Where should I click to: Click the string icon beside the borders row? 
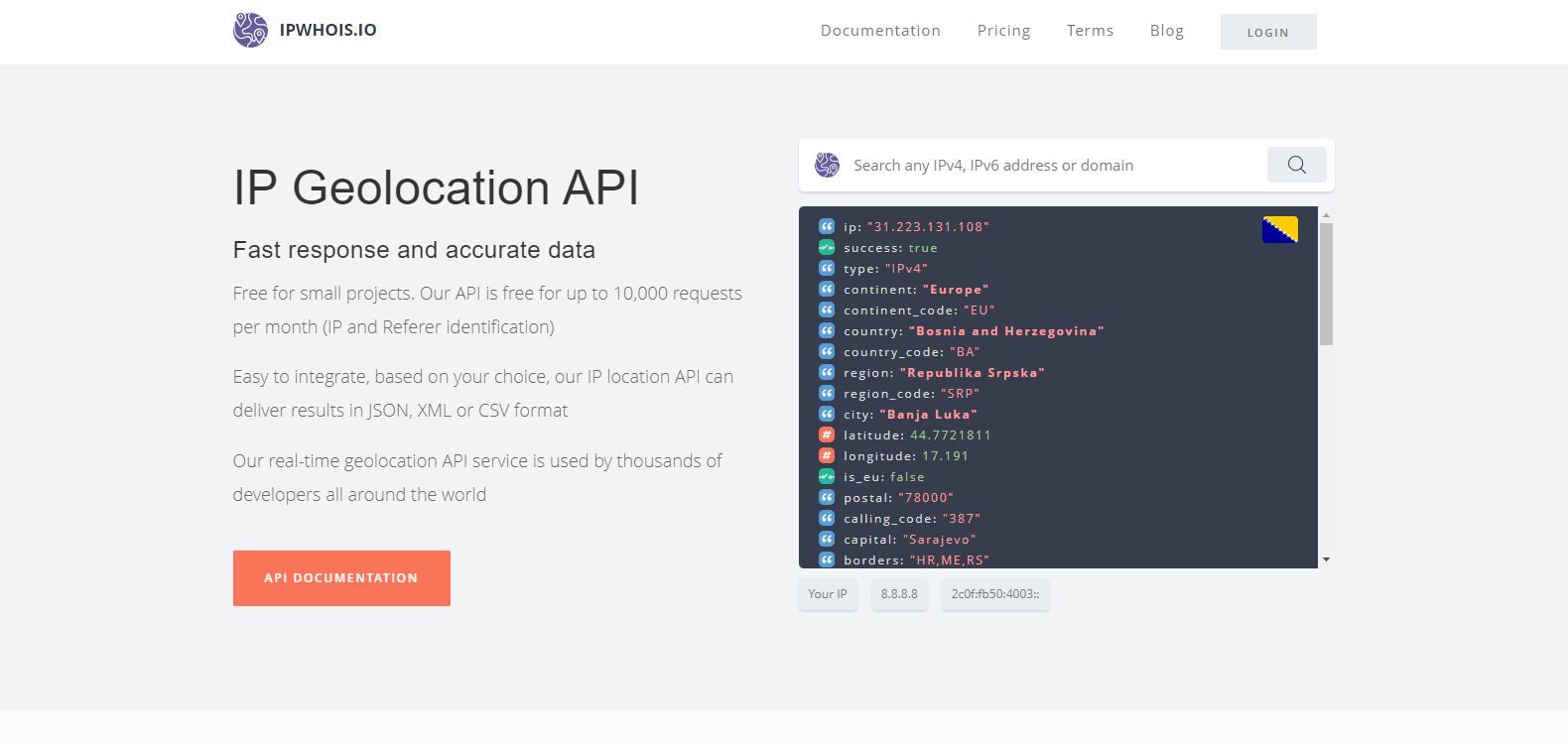(827, 559)
